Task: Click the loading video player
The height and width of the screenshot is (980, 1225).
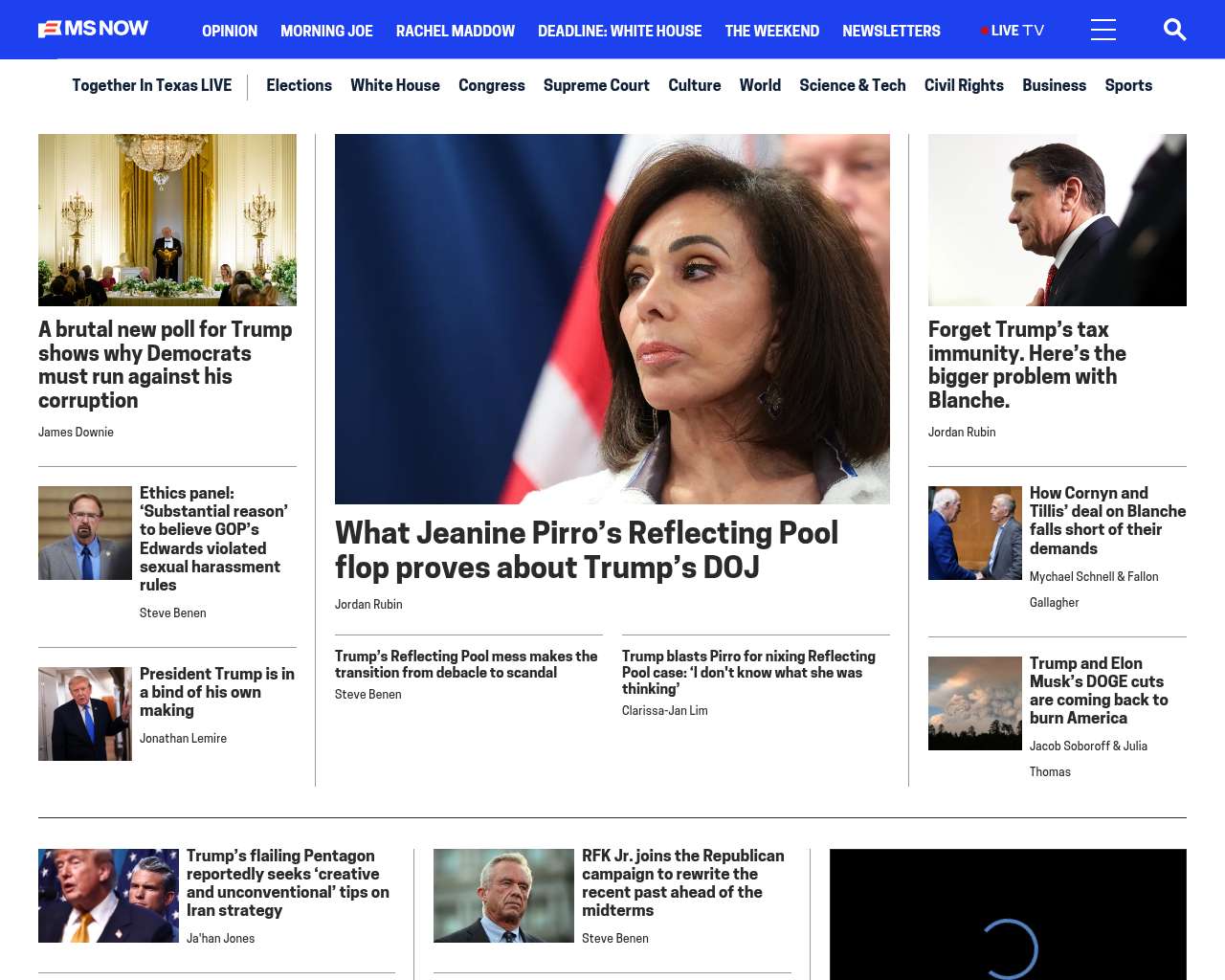Action: [x=1008, y=914]
